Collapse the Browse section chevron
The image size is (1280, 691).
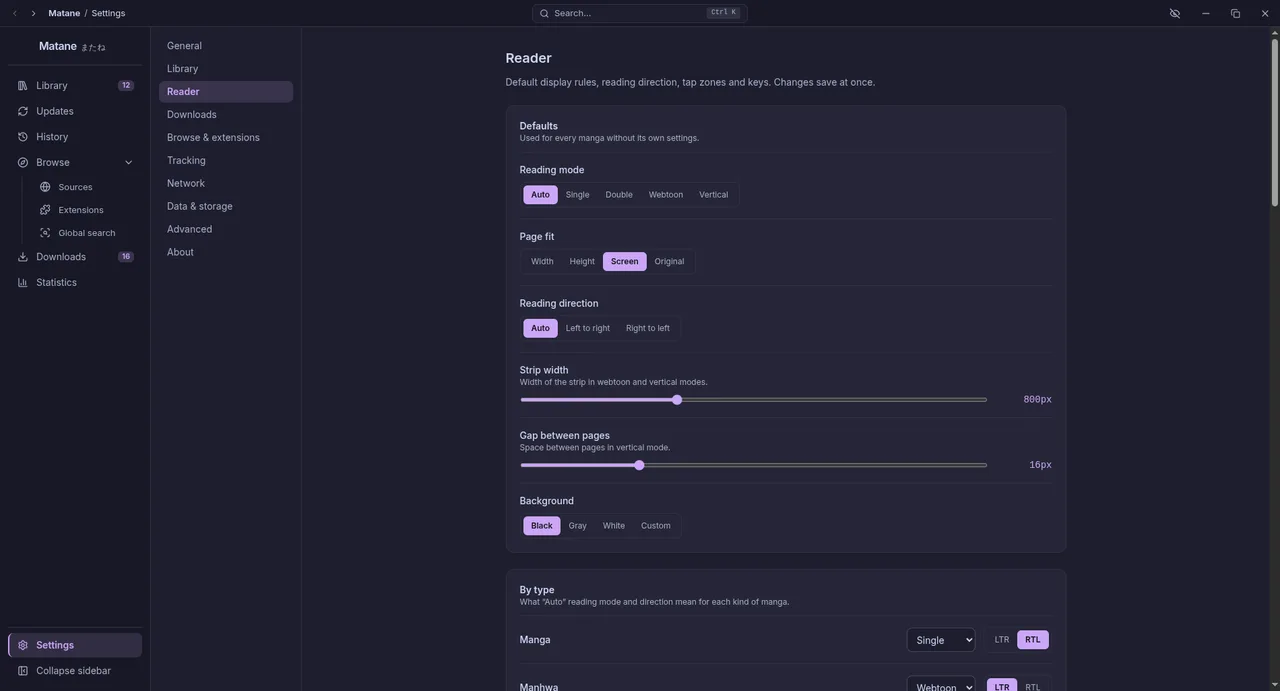(x=128, y=163)
